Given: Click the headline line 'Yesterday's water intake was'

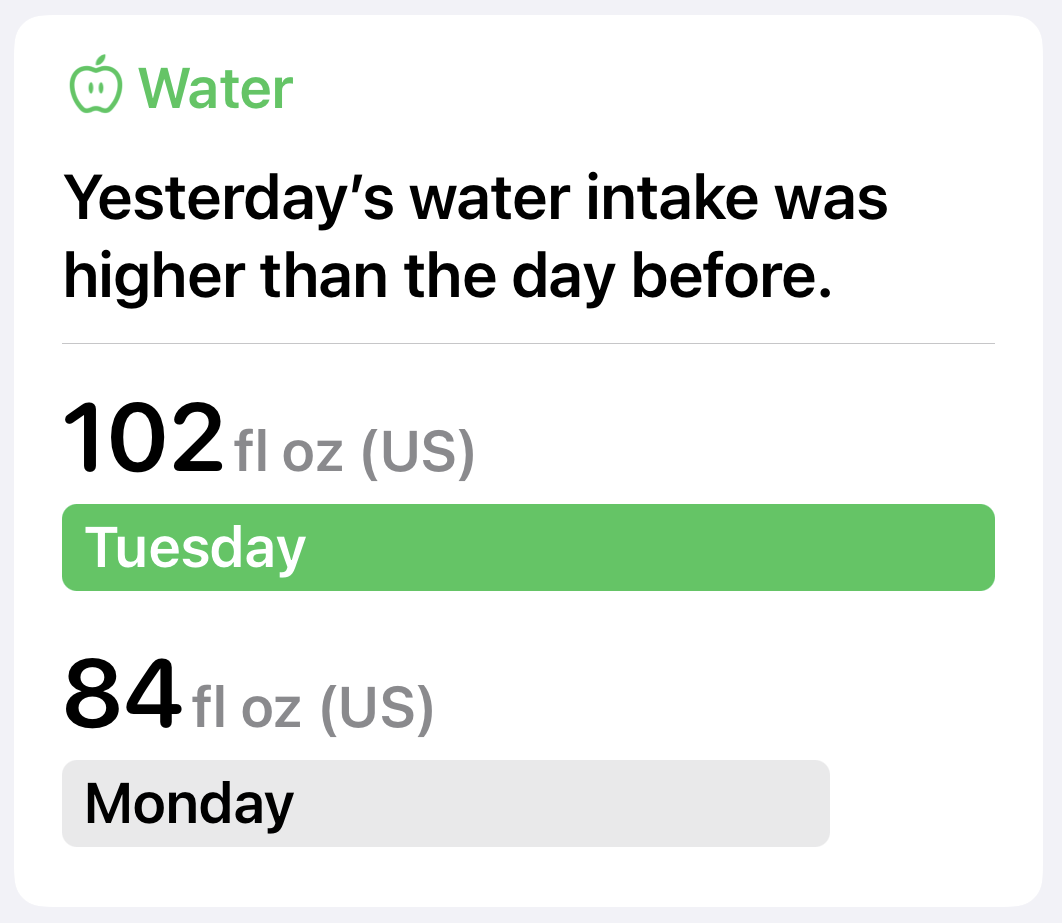Looking at the screenshot, I should coord(475,198).
